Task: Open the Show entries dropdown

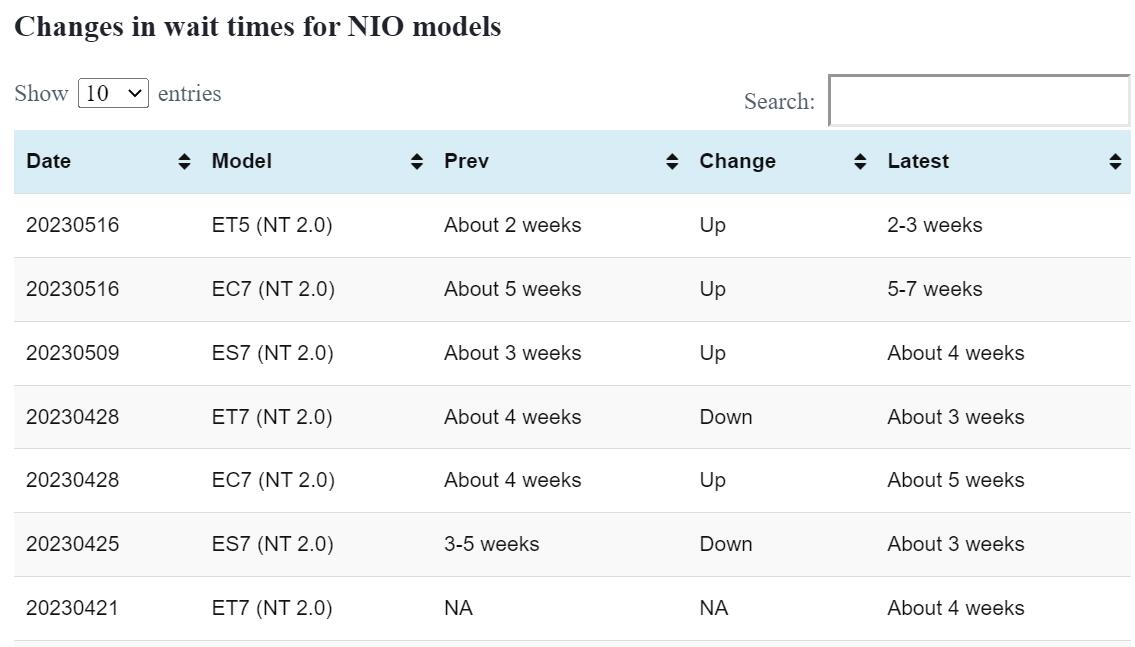Action: (x=113, y=94)
